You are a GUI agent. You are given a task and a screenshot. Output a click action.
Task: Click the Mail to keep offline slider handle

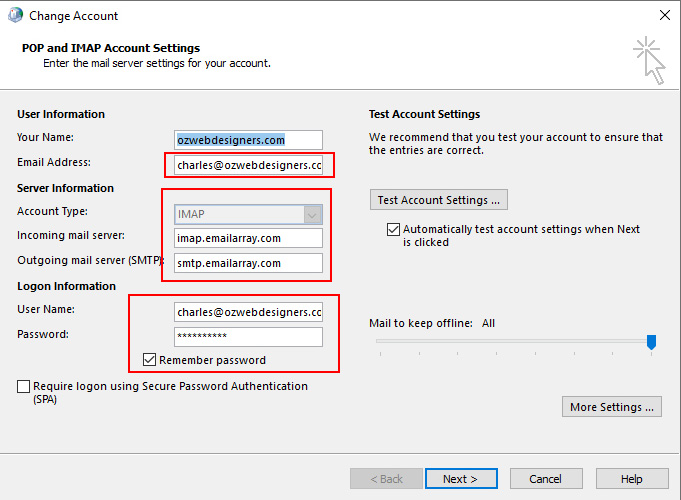[651, 343]
